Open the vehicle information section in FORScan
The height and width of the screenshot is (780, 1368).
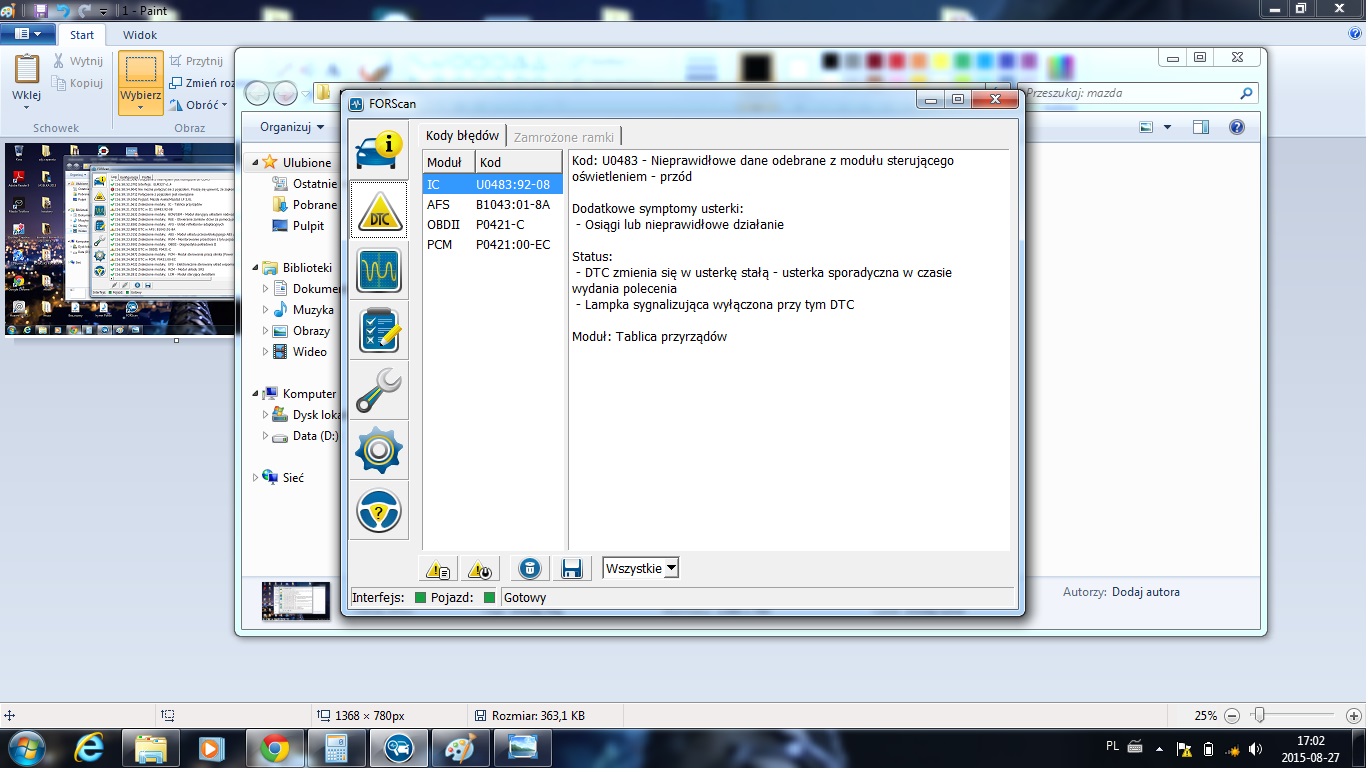[x=378, y=150]
